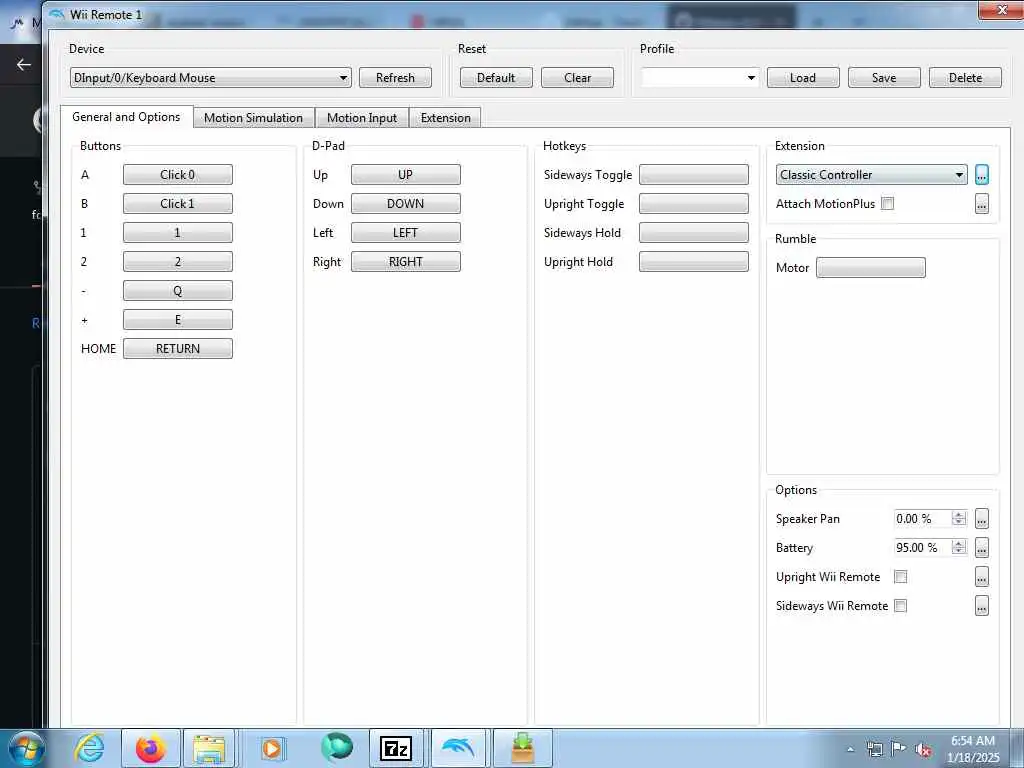
Task: Rebind the HOME button mapped to RETURN
Action: 178,349
